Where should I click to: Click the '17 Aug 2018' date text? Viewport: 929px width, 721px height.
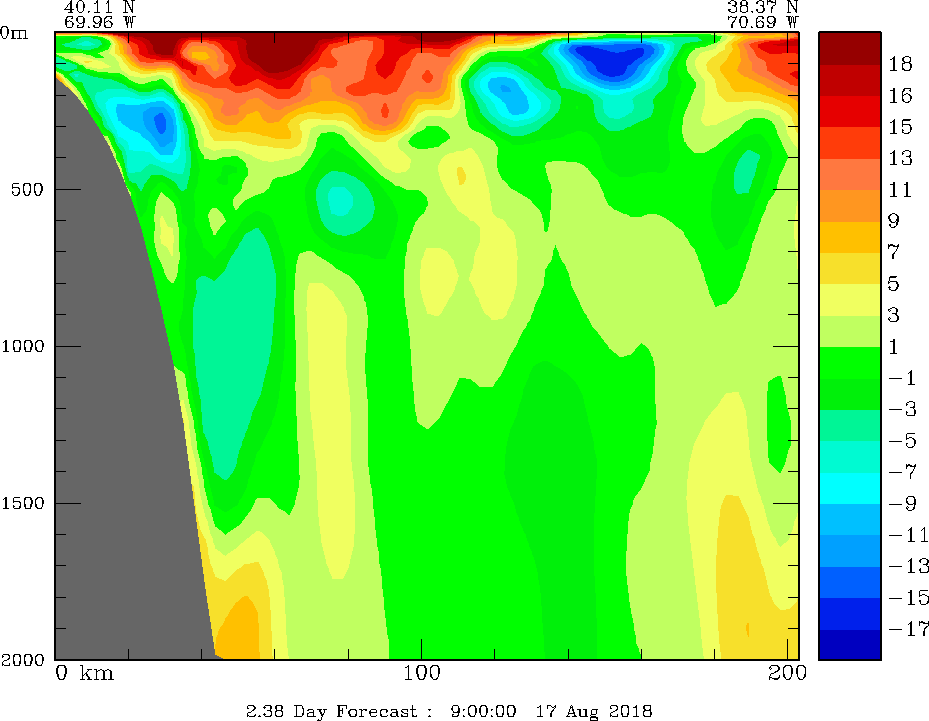tap(594, 711)
